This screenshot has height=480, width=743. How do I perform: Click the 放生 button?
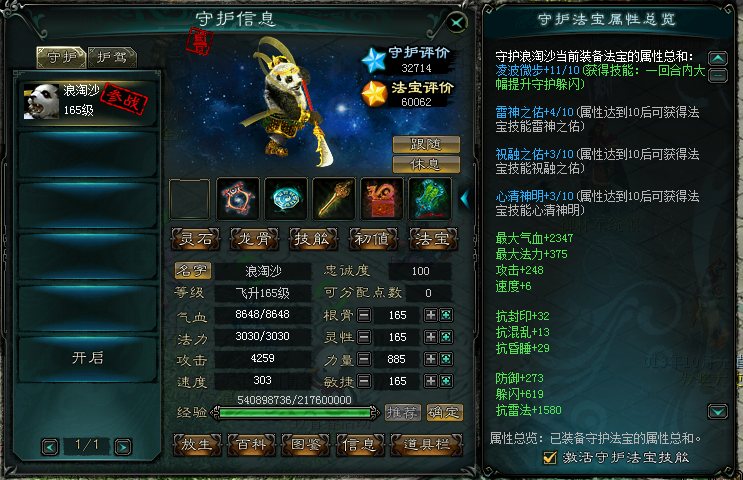(x=197, y=444)
